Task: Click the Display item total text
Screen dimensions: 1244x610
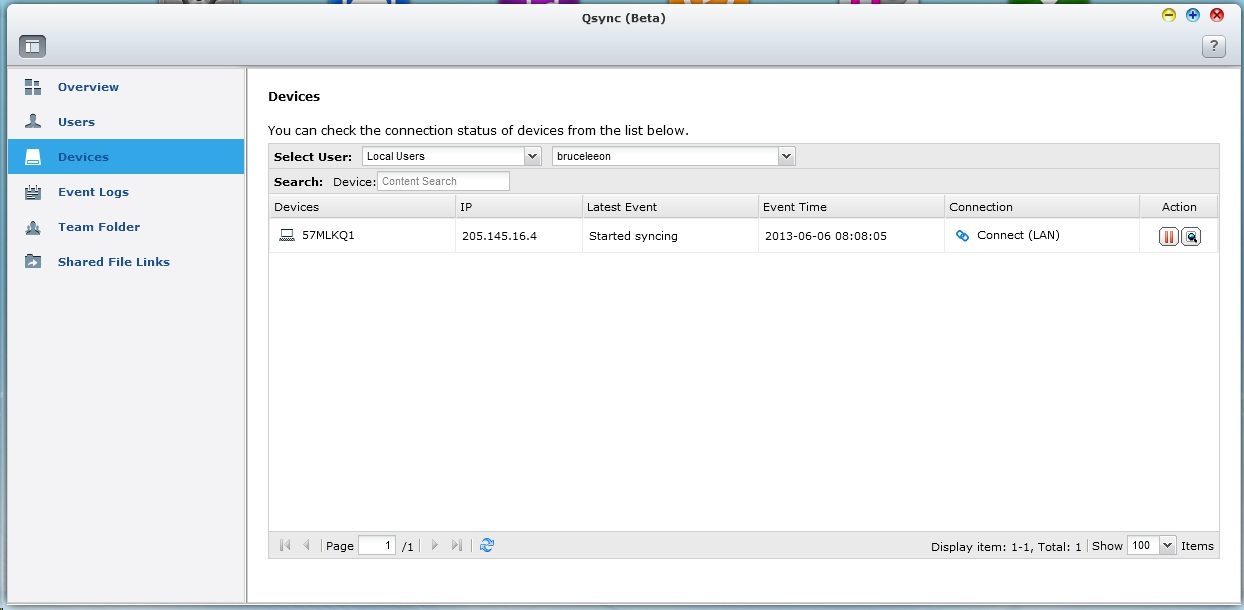Action: point(1006,547)
